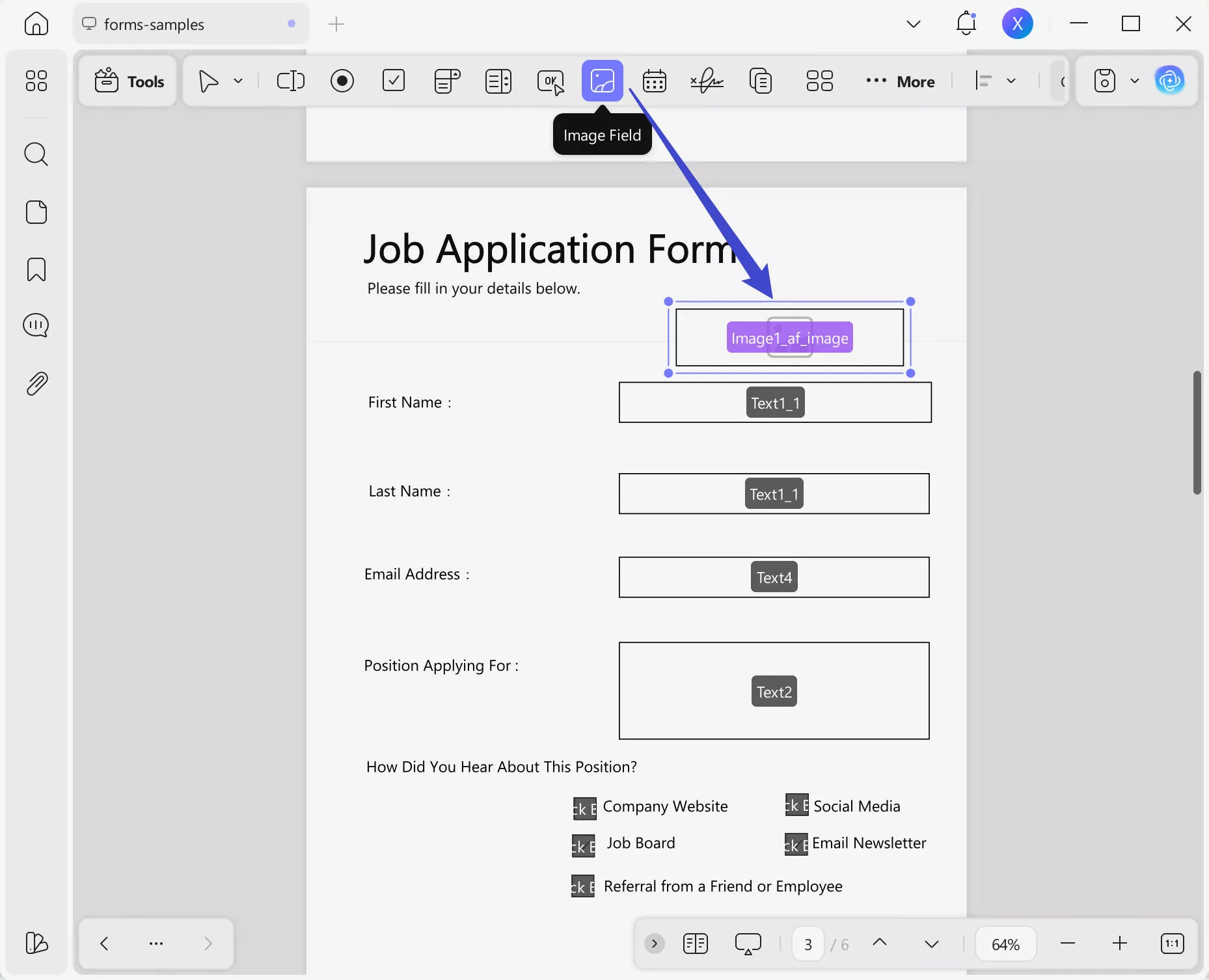Expand the selection tool dropdown arrow

pos(238,81)
